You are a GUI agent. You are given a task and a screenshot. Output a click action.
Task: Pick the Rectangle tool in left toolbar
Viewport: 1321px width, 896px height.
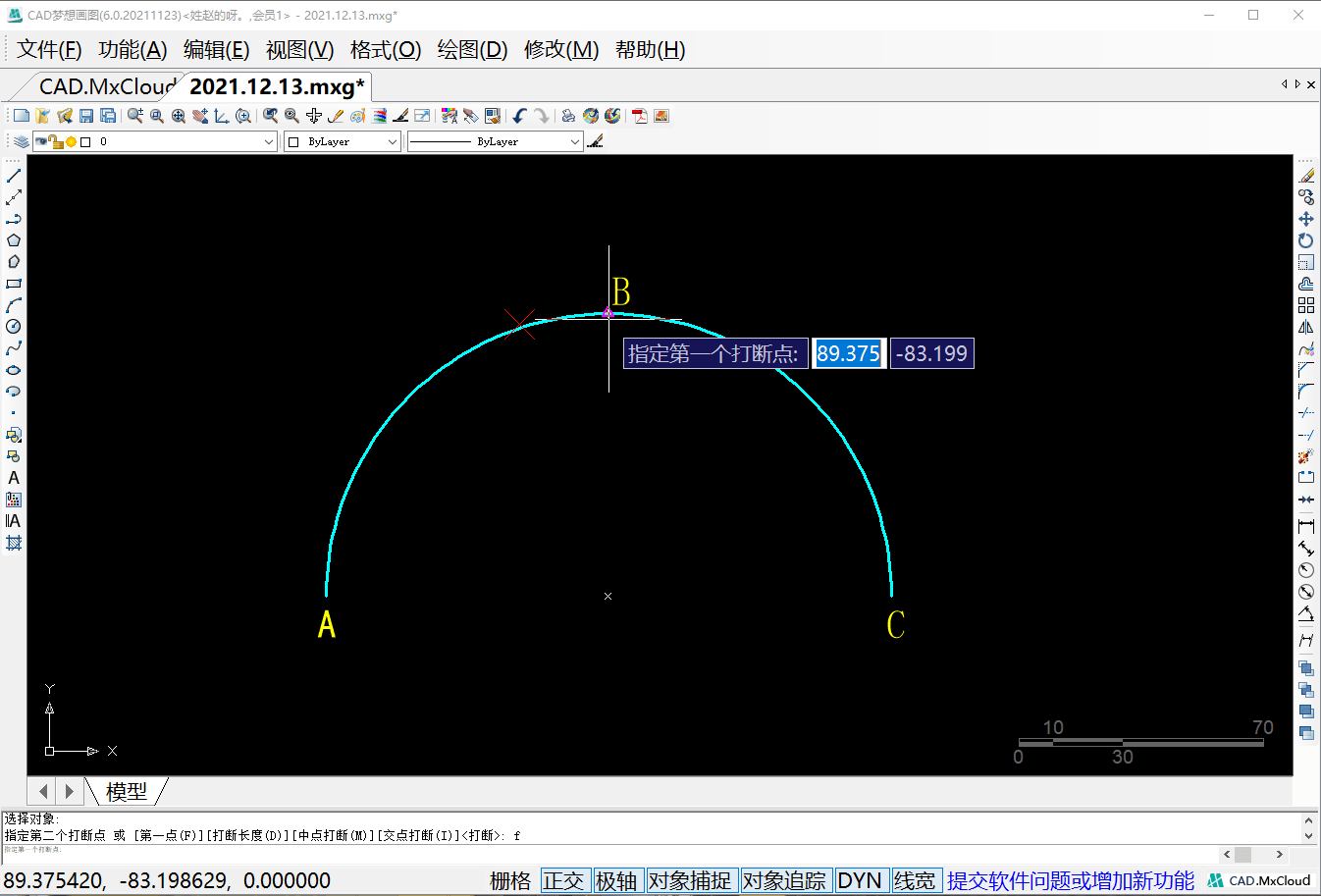14,284
